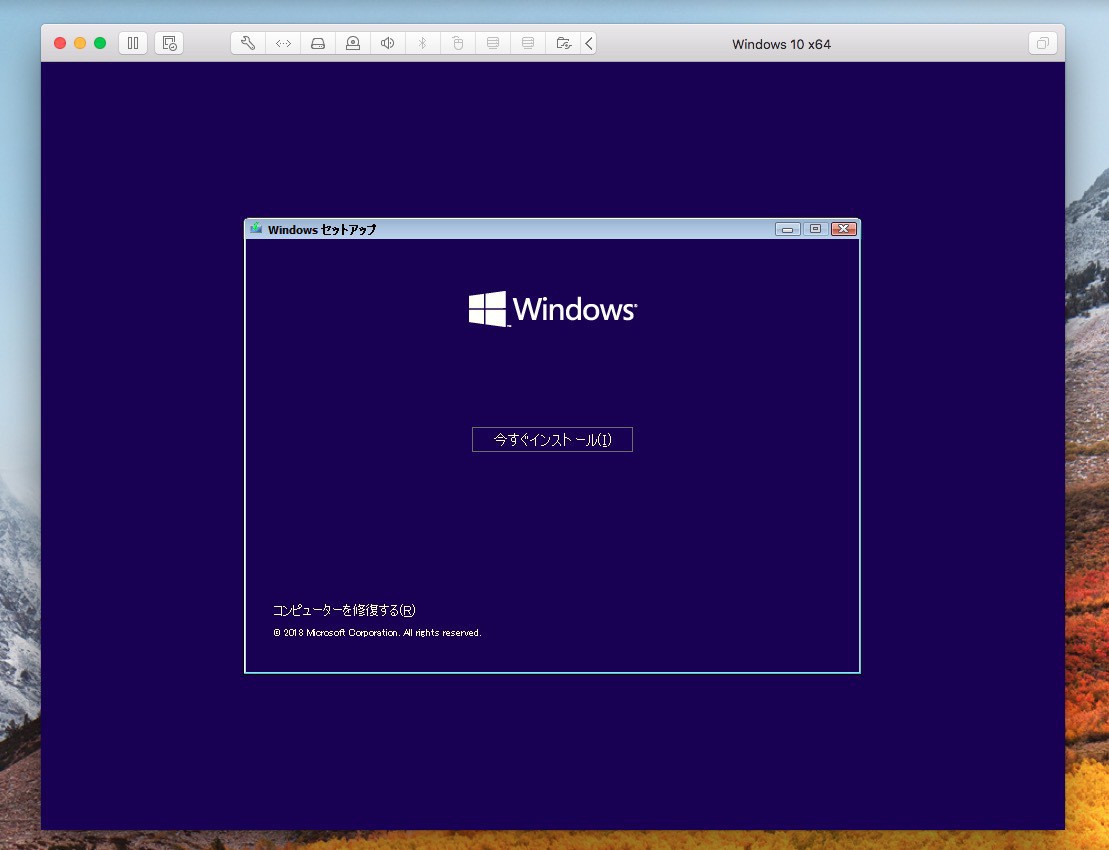The width and height of the screenshot is (1109, 850).
Task: Open virtual machine settings wrench icon
Action: [x=248, y=43]
